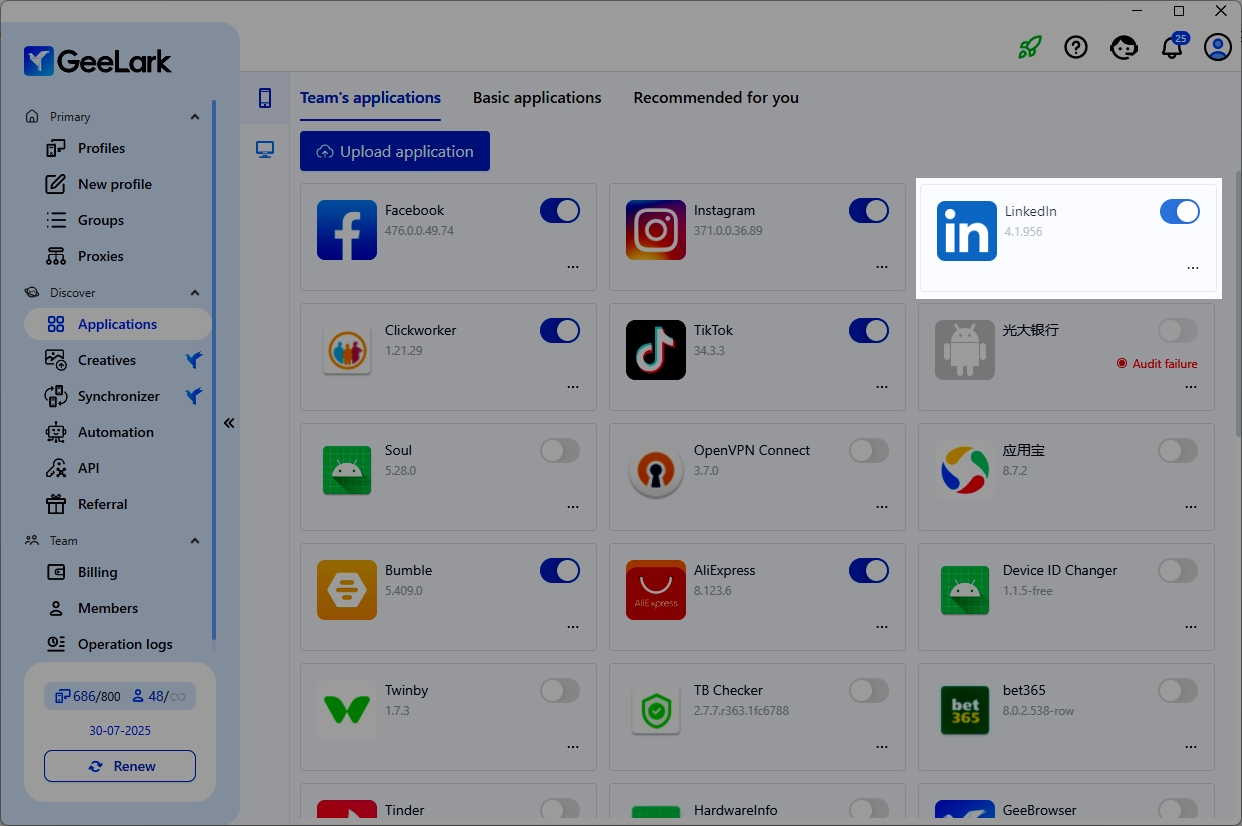
Task: Collapse sidebar with double-chevron icon
Action: (229, 423)
